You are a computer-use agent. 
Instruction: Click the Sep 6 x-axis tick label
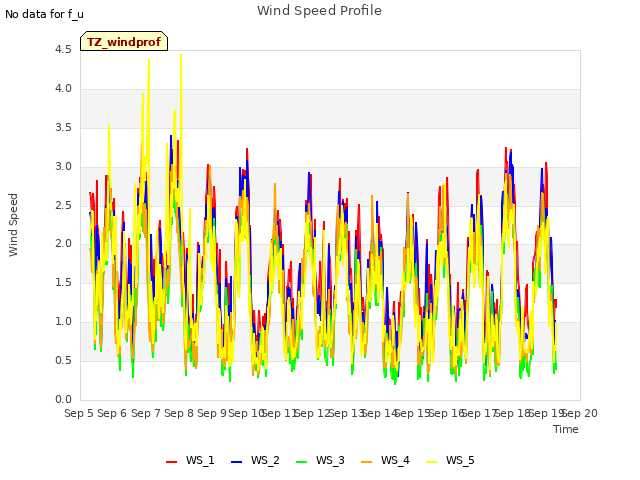pyautogui.click(x=112, y=413)
